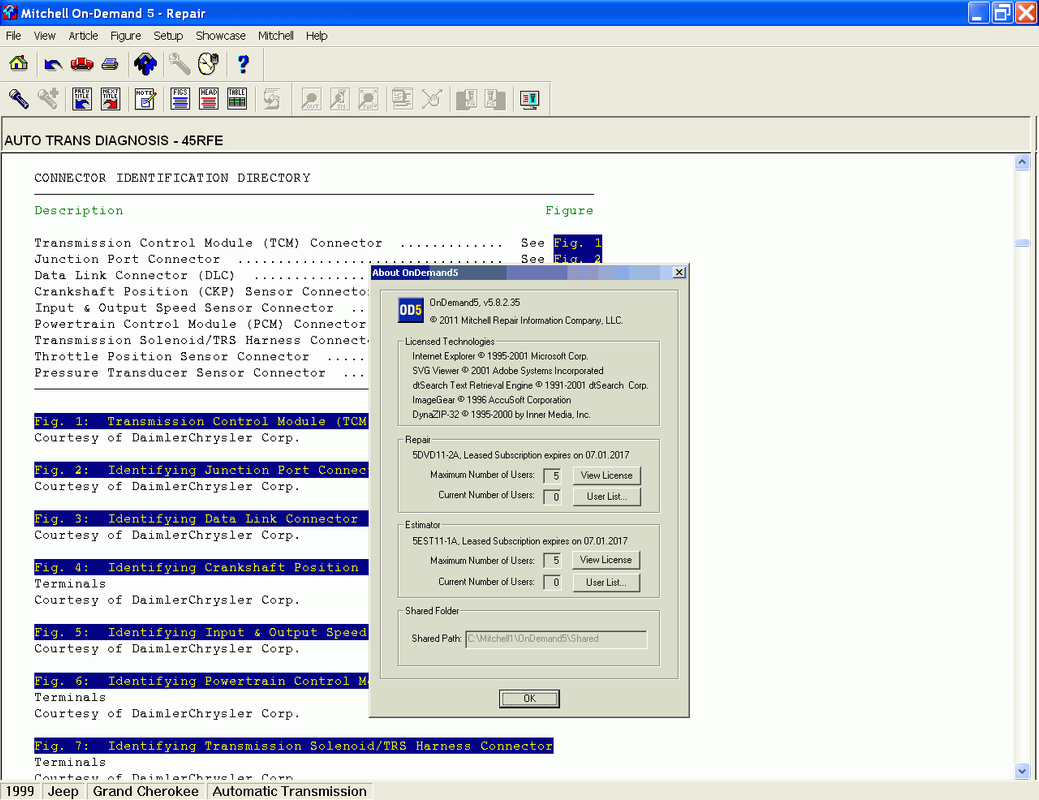Click the previous figure icon

[466, 99]
